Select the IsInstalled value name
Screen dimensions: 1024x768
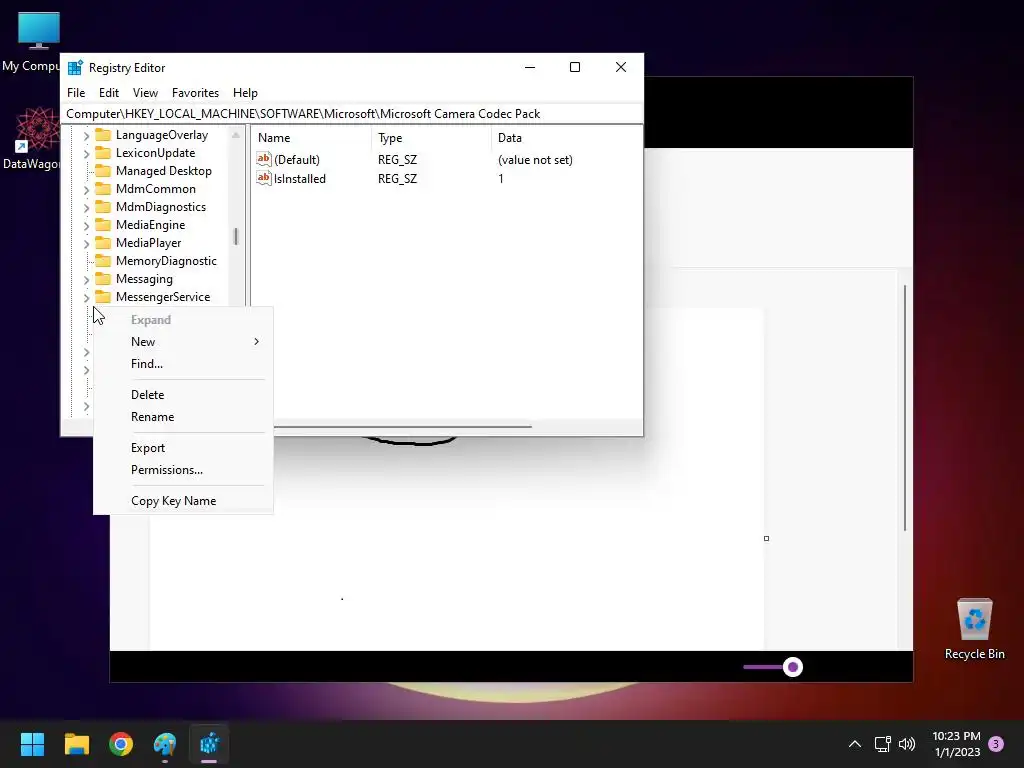tap(300, 178)
